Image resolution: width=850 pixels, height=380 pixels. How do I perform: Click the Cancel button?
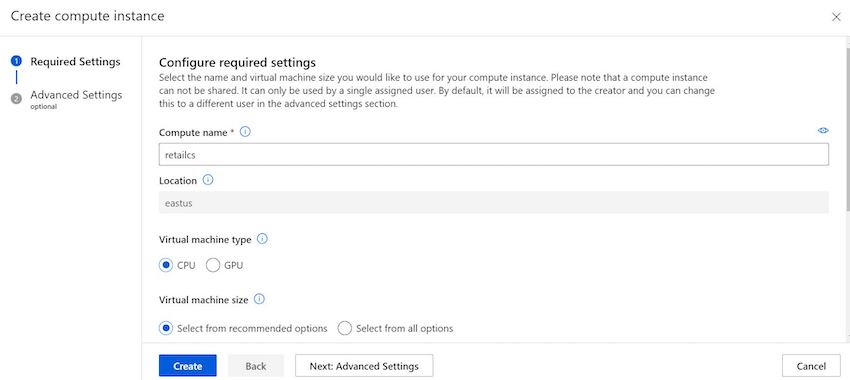click(811, 366)
